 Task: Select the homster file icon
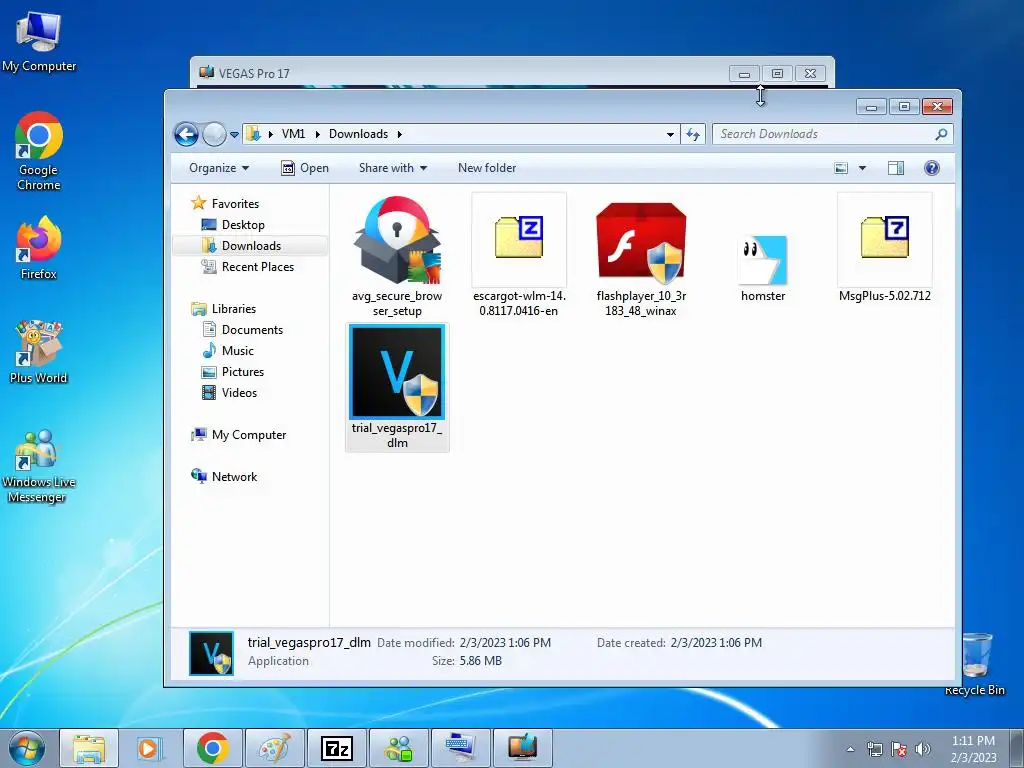[x=763, y=259]
